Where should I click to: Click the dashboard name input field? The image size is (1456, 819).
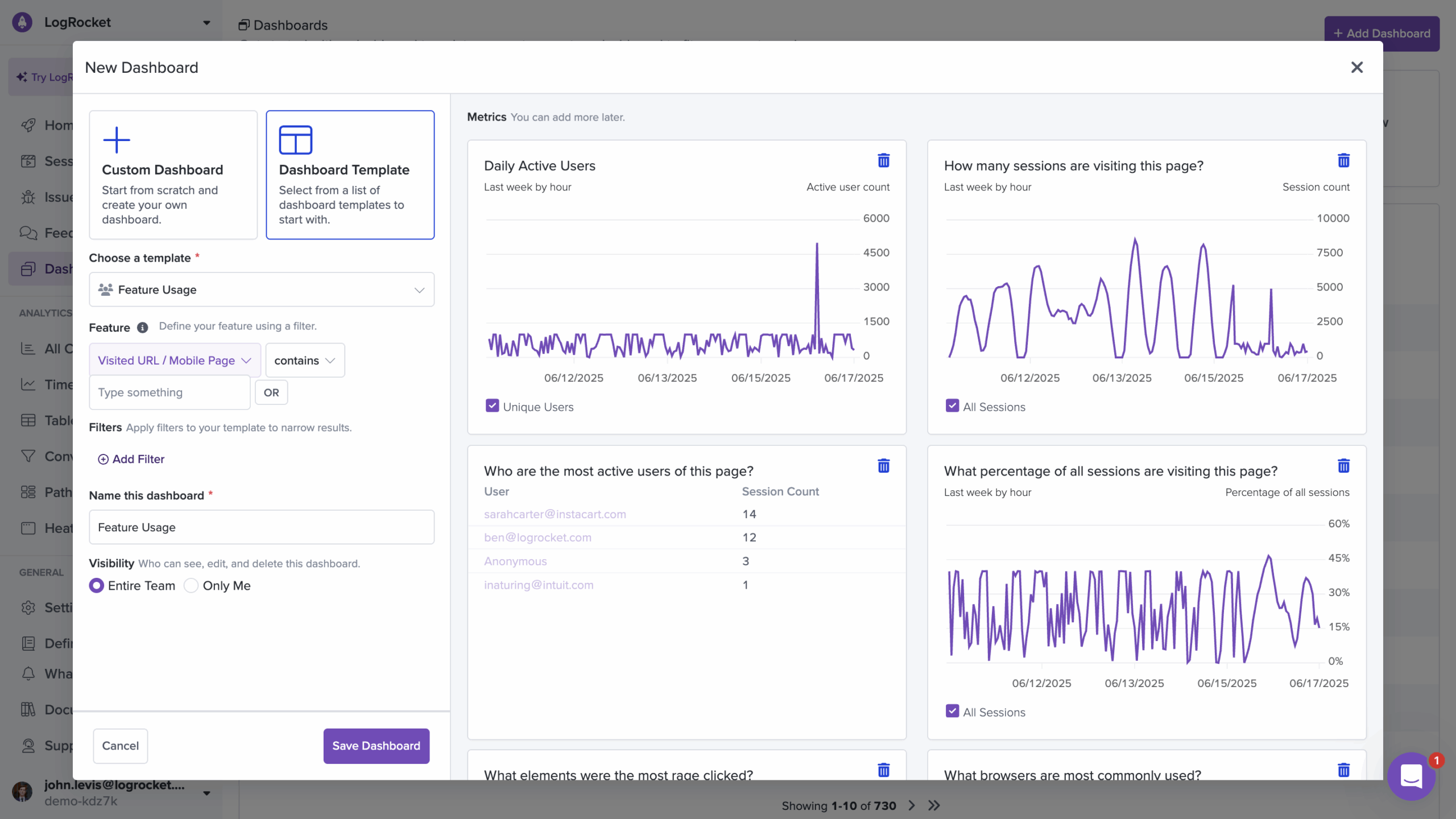coord(262,527)
